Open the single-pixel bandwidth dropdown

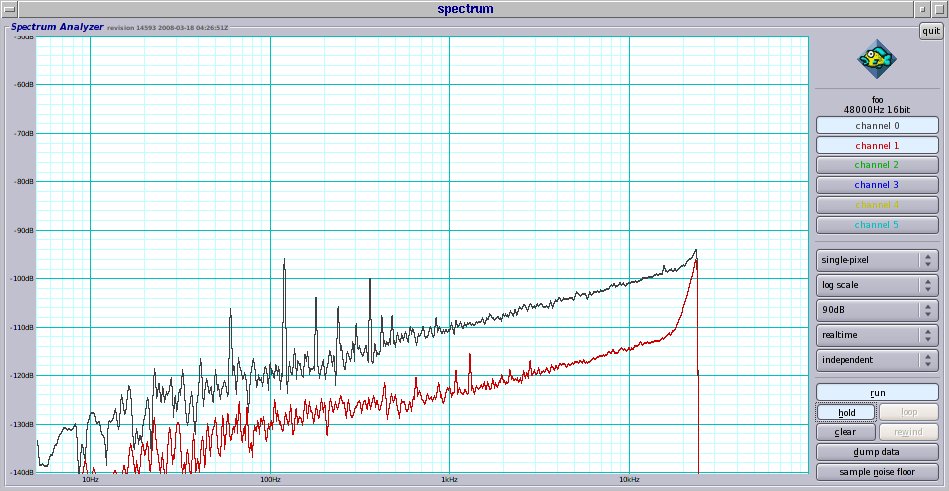877,260
